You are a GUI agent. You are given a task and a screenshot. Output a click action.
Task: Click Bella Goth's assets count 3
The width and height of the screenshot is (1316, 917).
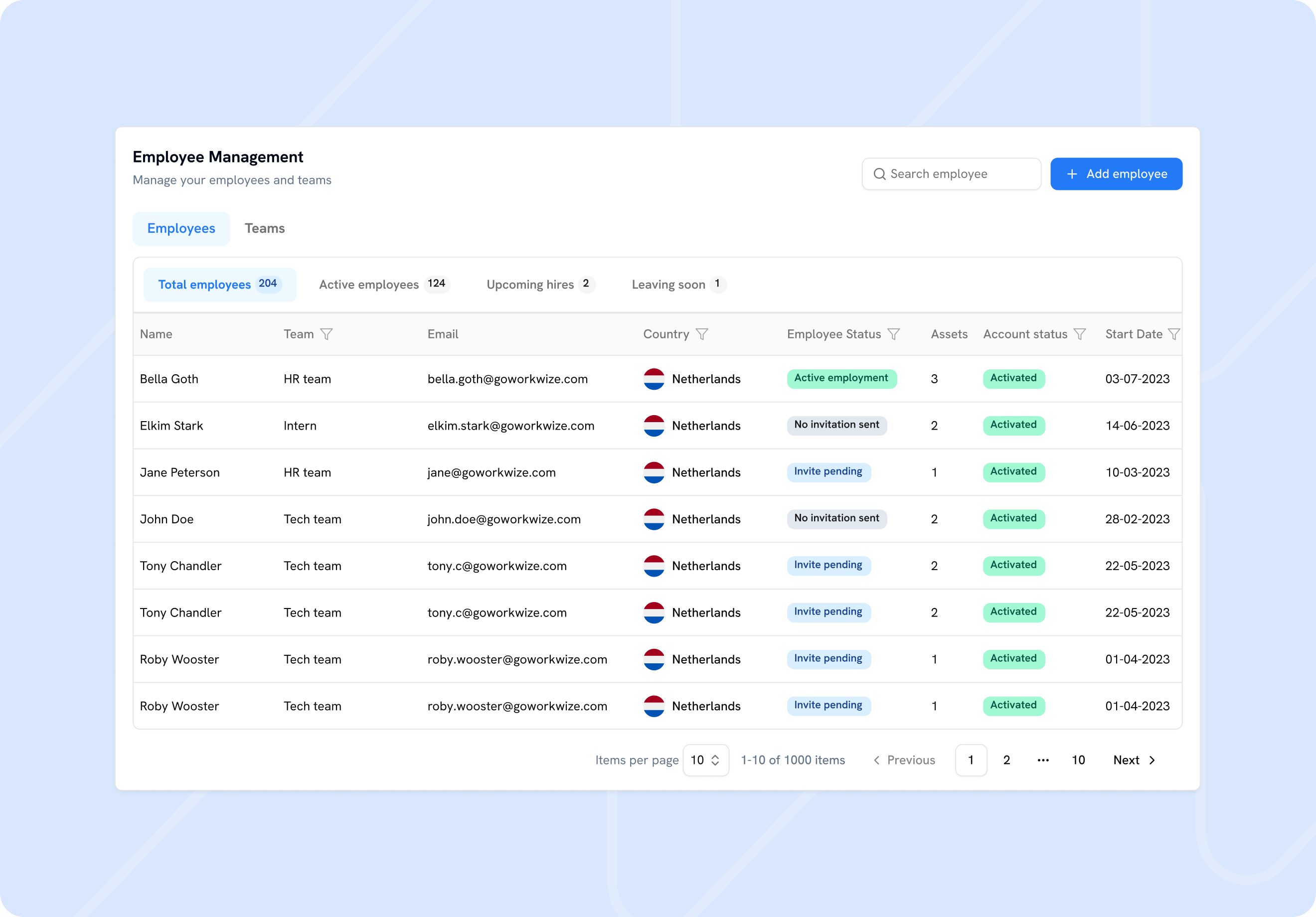(x=934, y=379)
